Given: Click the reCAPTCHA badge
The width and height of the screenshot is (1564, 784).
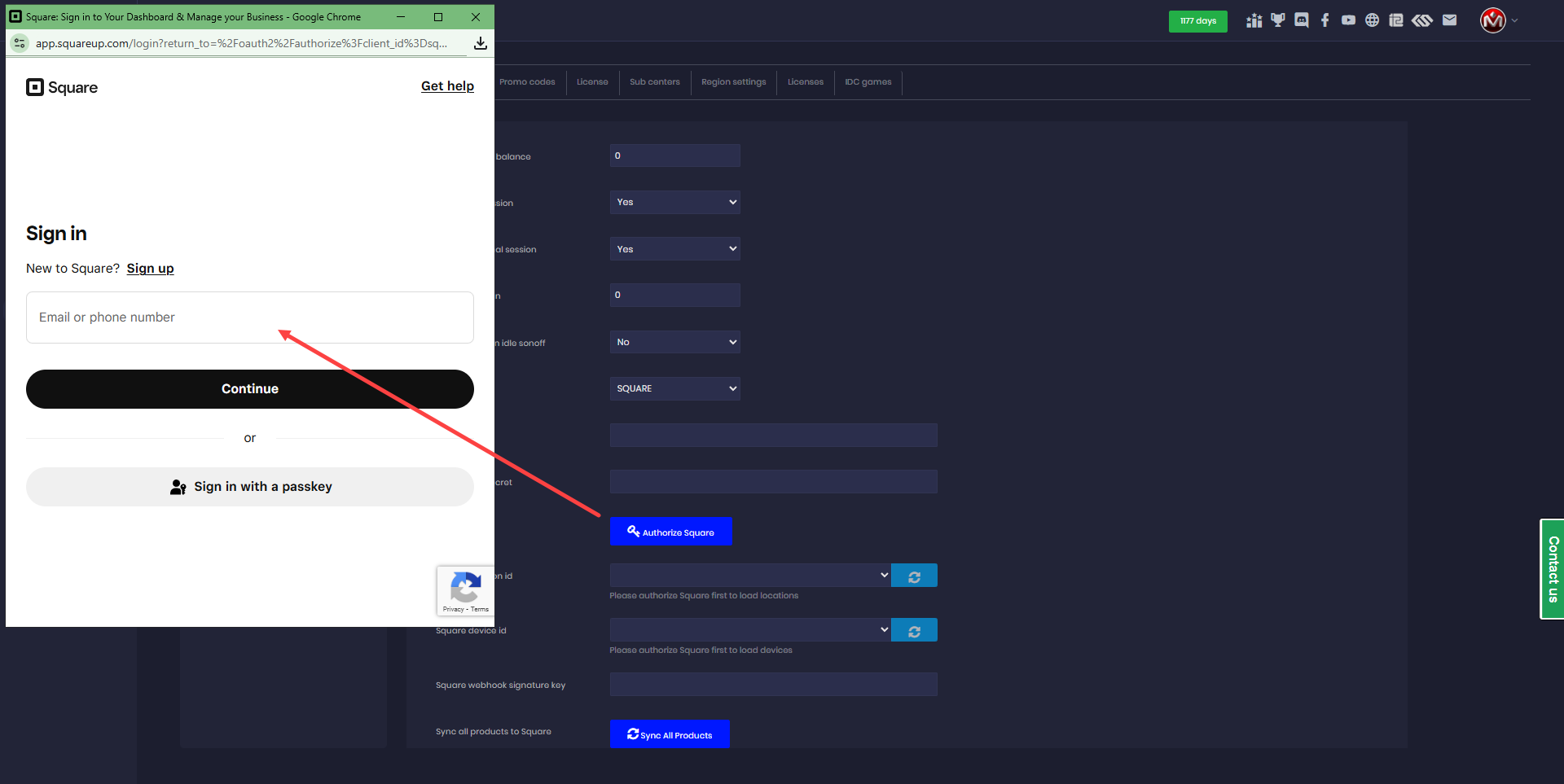Looking at the screenshot, I should pos(465,590).
